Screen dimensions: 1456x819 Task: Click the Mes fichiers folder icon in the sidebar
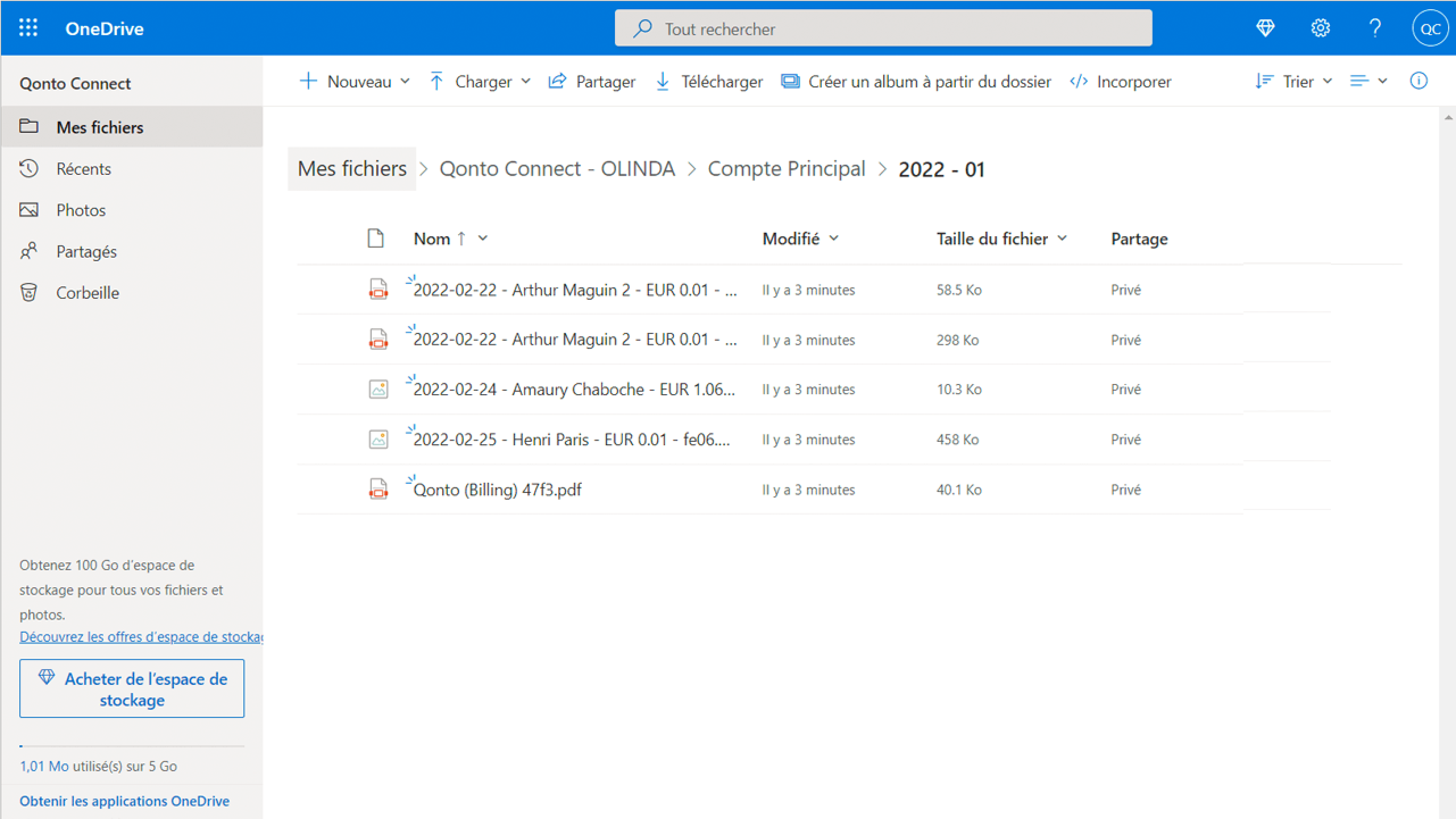[29, 126]
